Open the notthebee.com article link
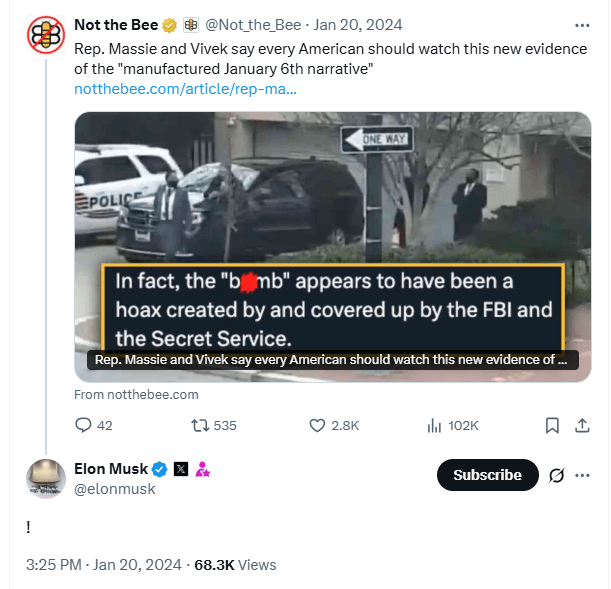 coord(185,89)
